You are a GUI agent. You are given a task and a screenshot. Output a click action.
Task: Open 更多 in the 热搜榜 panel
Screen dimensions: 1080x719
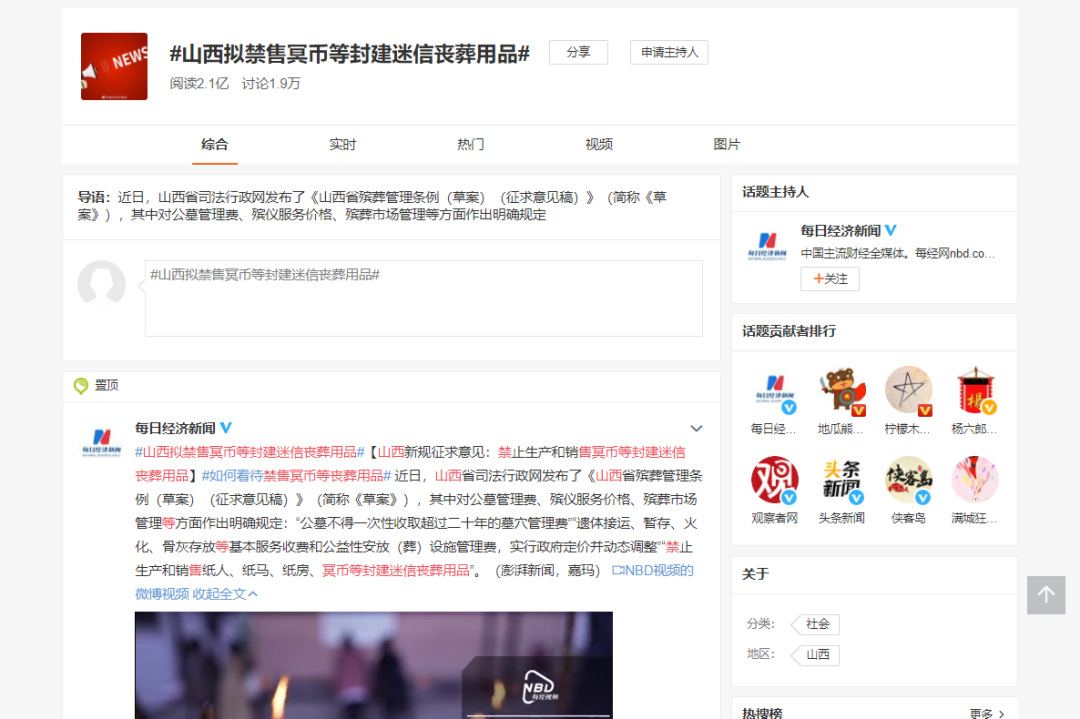pyautogui.click(x=987, y=713)
